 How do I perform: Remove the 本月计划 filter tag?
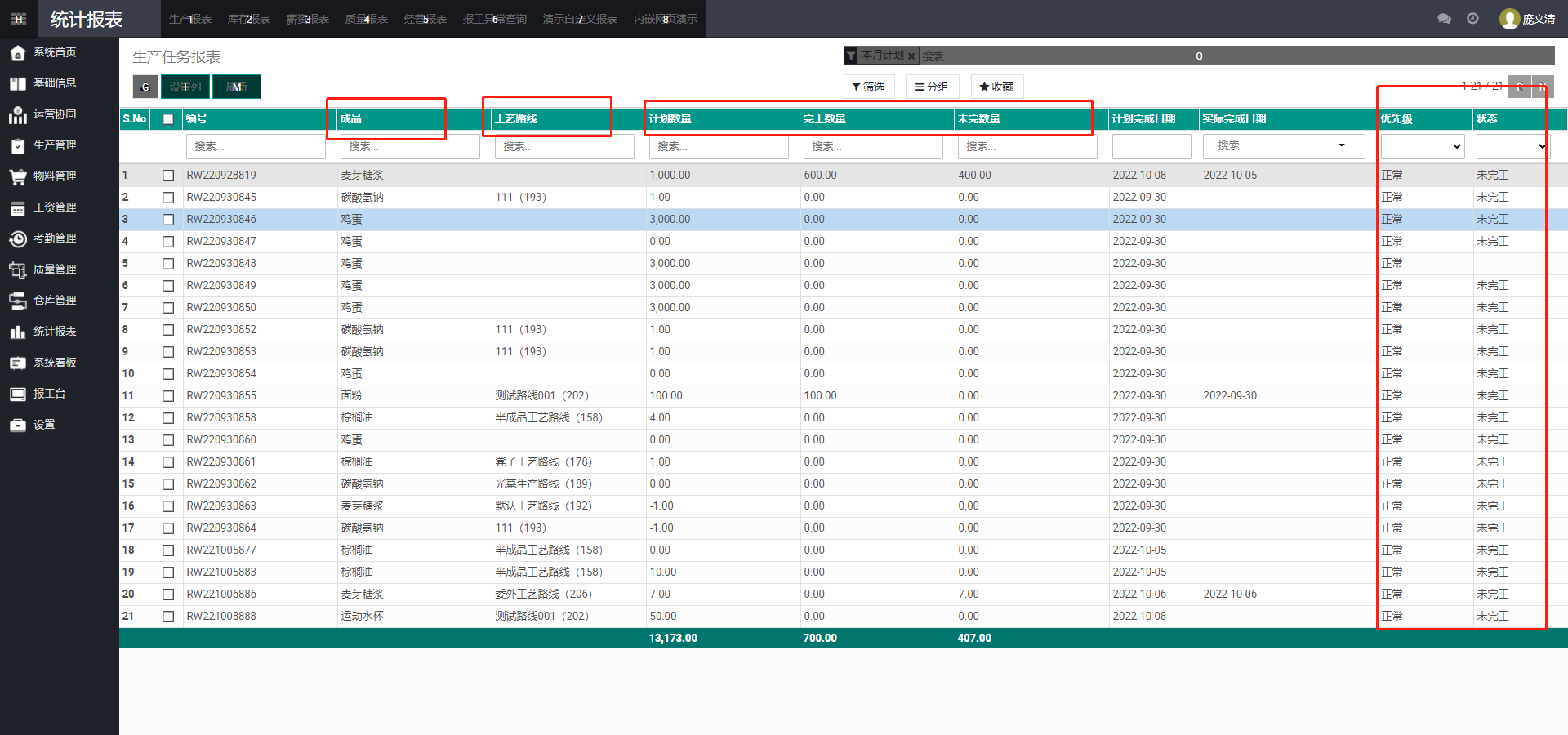point(911,56)
